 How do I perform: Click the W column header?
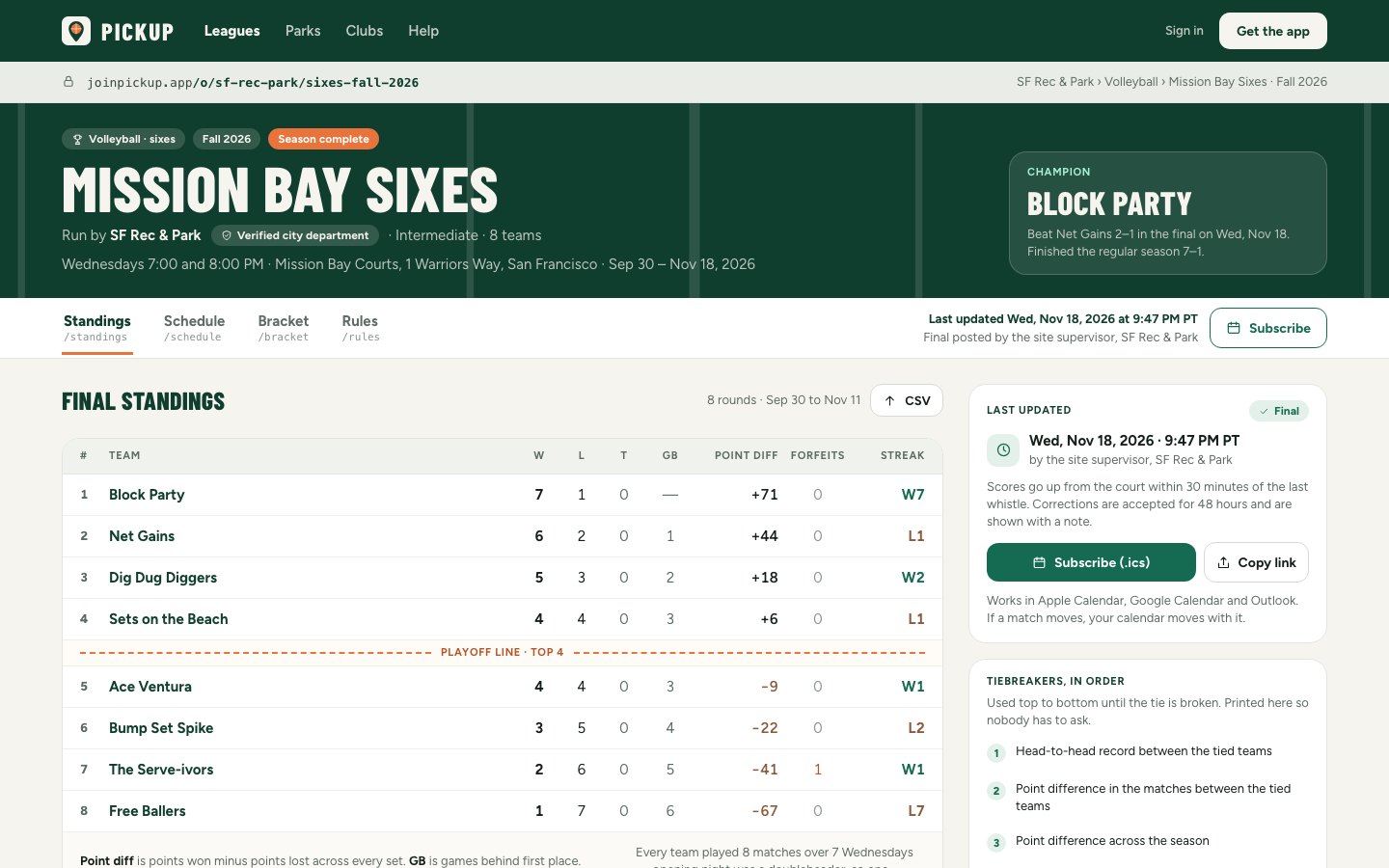tap(539, 455)
